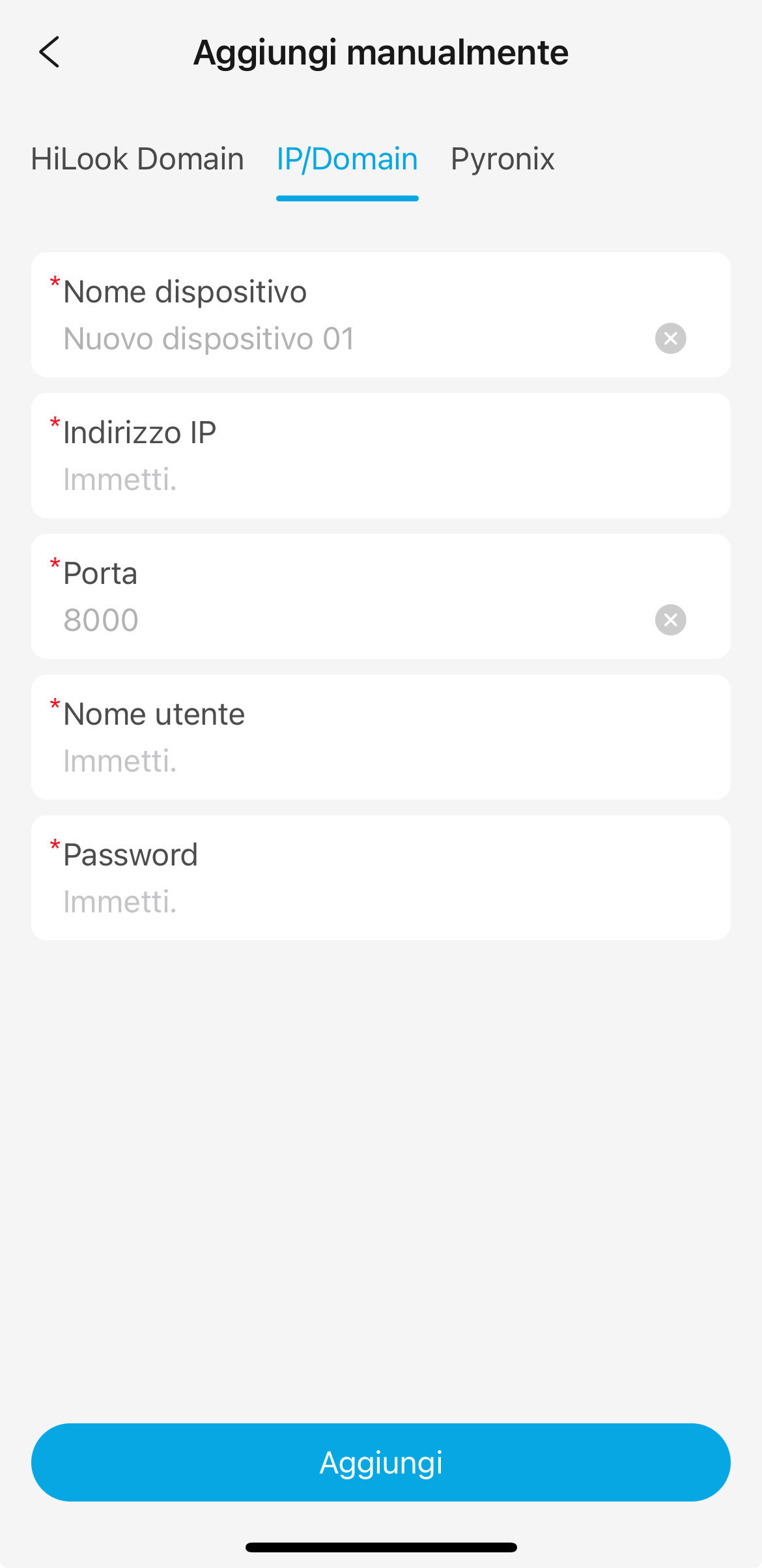This screenshot has width=762, height=1568.
Task: Click the blue underline of active tab
Action: tap(347, 198)
